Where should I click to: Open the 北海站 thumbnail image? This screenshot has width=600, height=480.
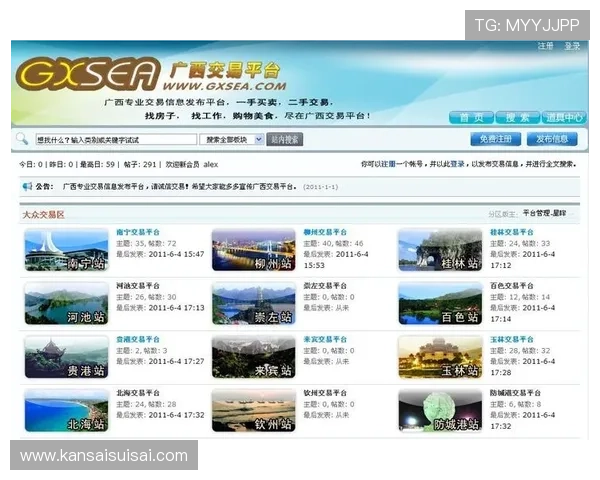67,411
